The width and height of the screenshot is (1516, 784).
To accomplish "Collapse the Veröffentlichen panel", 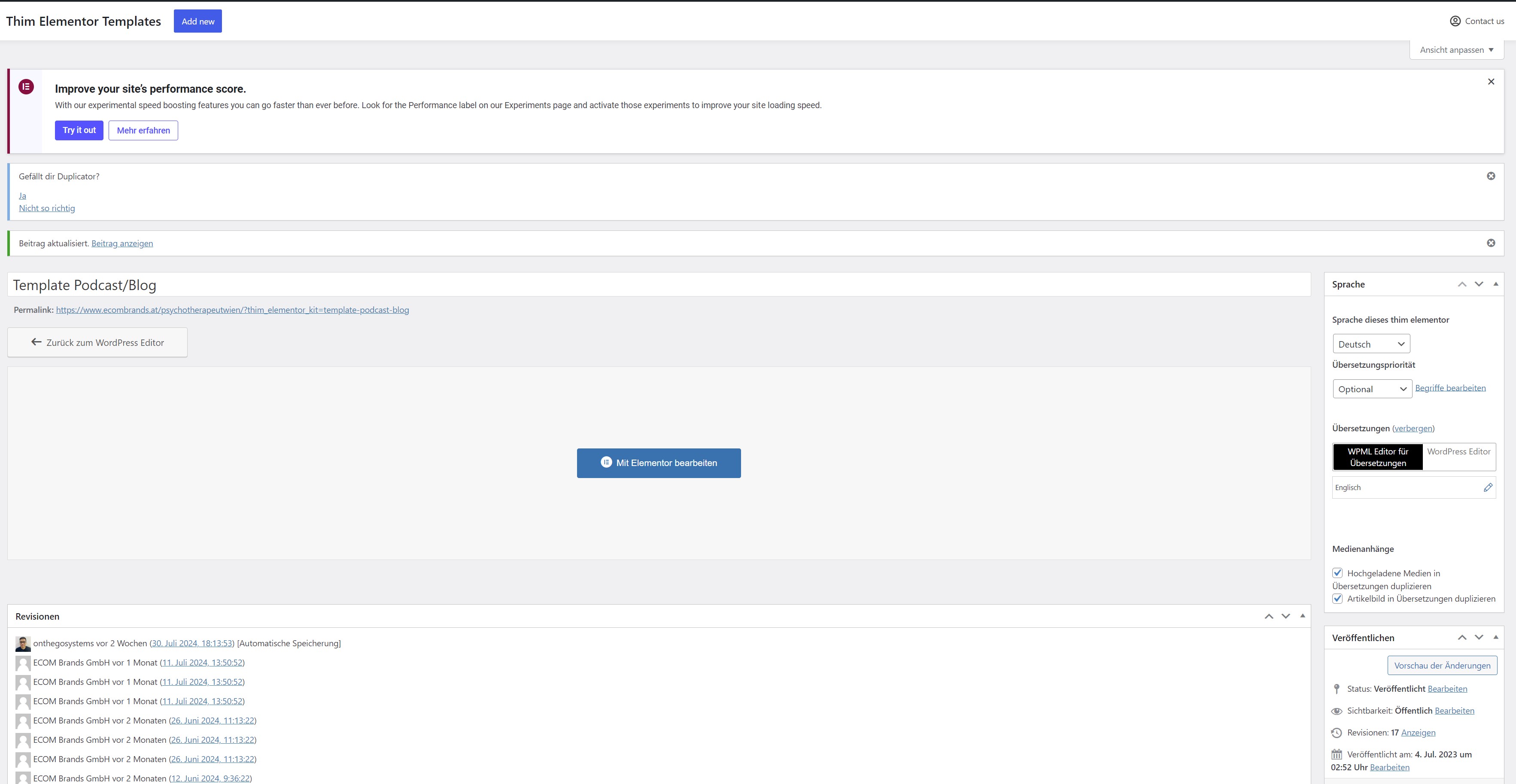I will click(x=1495, y=638).
